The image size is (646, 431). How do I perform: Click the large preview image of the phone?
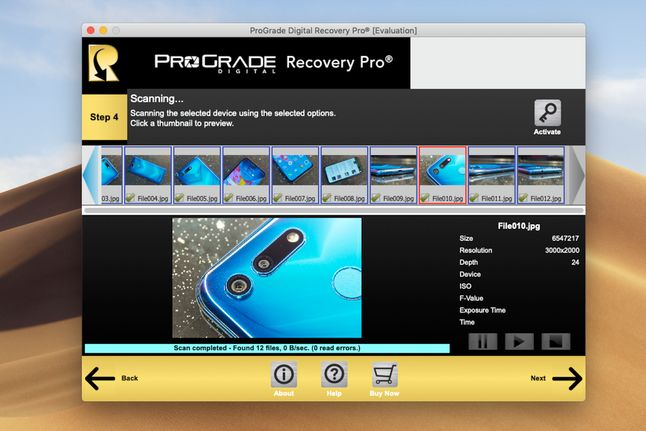[267, 278]
